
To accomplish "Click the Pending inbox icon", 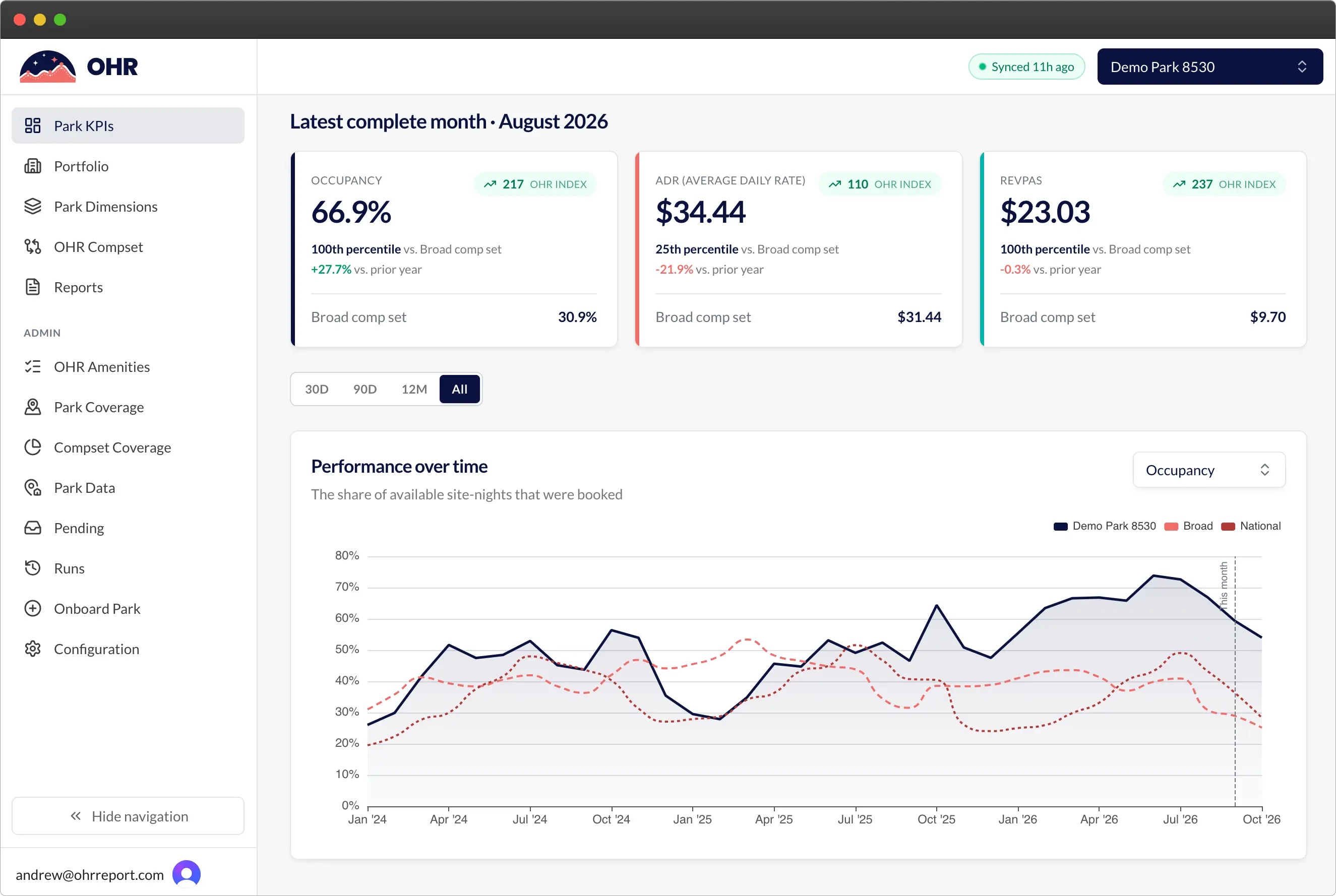I will [x=33, y=528].
